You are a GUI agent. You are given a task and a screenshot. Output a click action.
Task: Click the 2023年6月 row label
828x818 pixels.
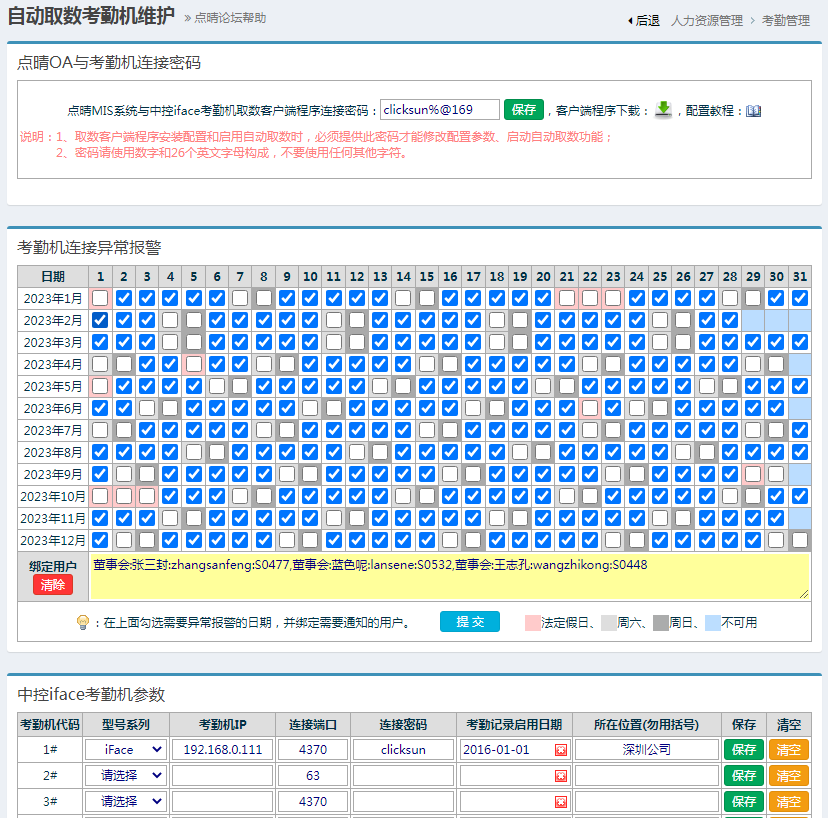click(x=53, y=408)
